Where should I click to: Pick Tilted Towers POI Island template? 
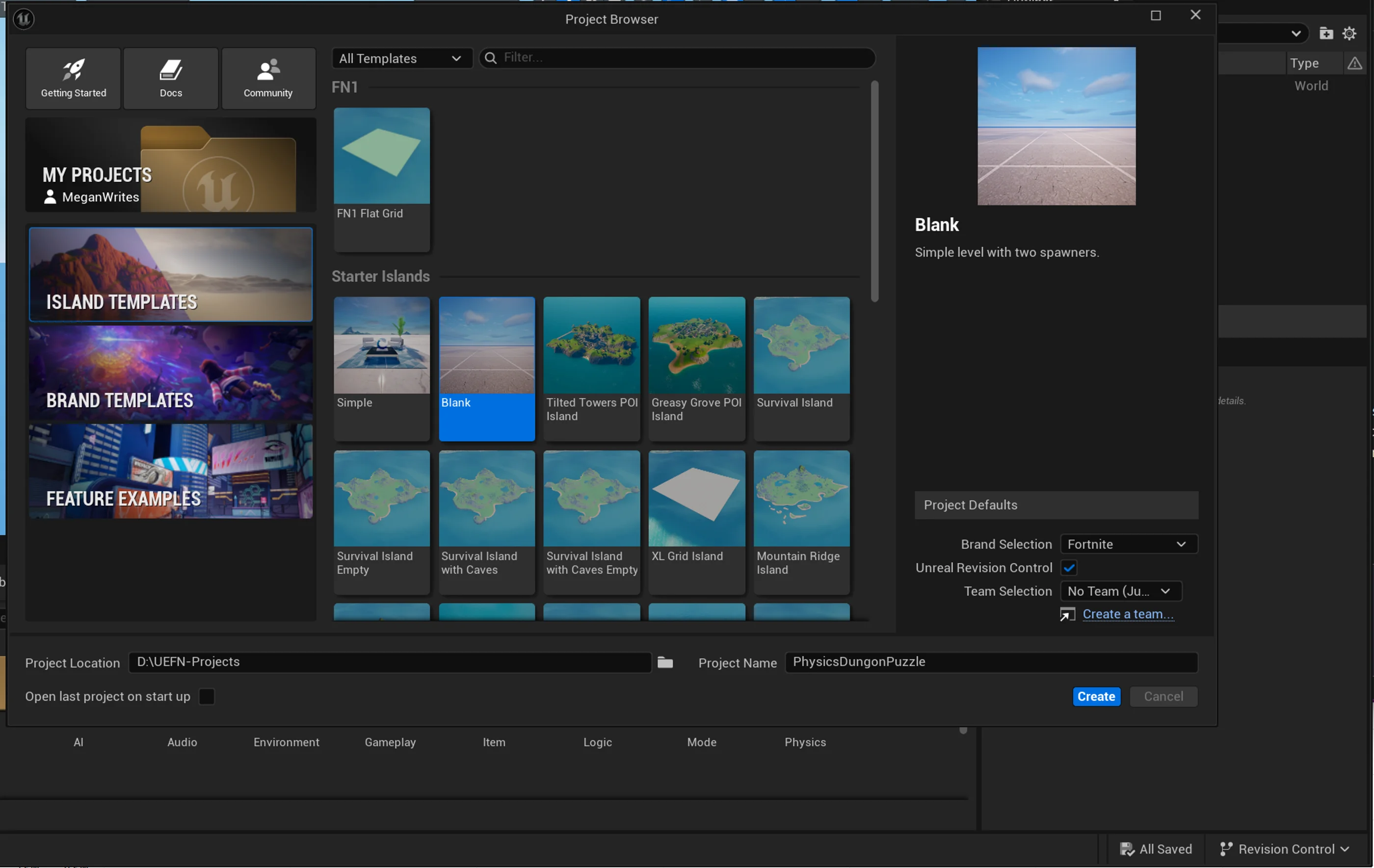point(592,368)
